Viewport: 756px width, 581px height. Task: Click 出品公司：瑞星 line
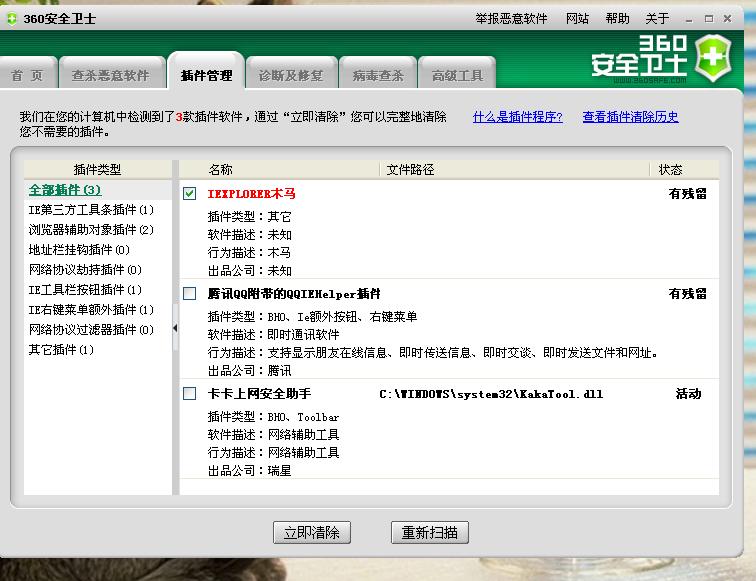249,471
